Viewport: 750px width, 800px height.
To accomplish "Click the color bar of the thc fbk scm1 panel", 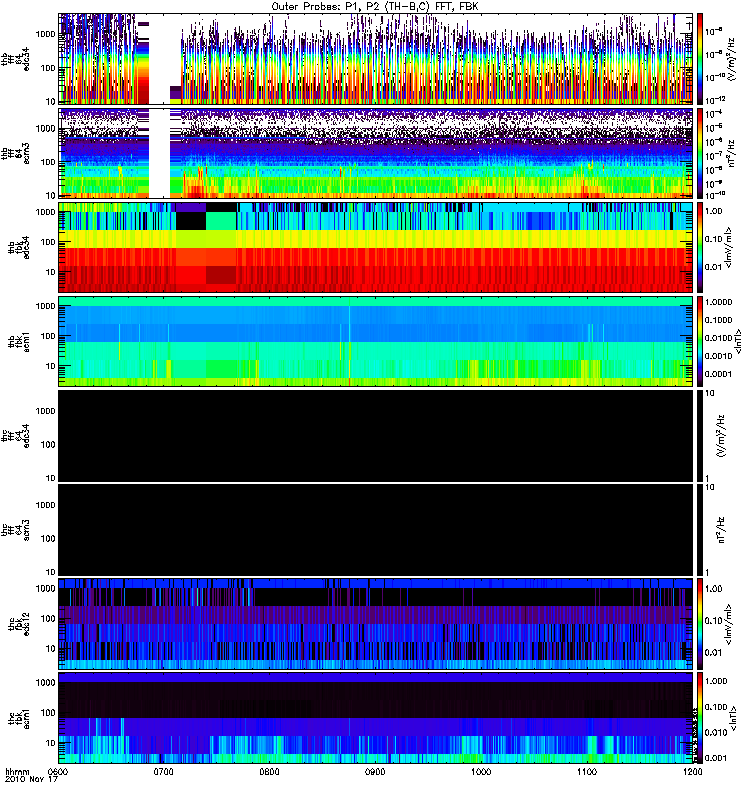I will pos(700,718).
